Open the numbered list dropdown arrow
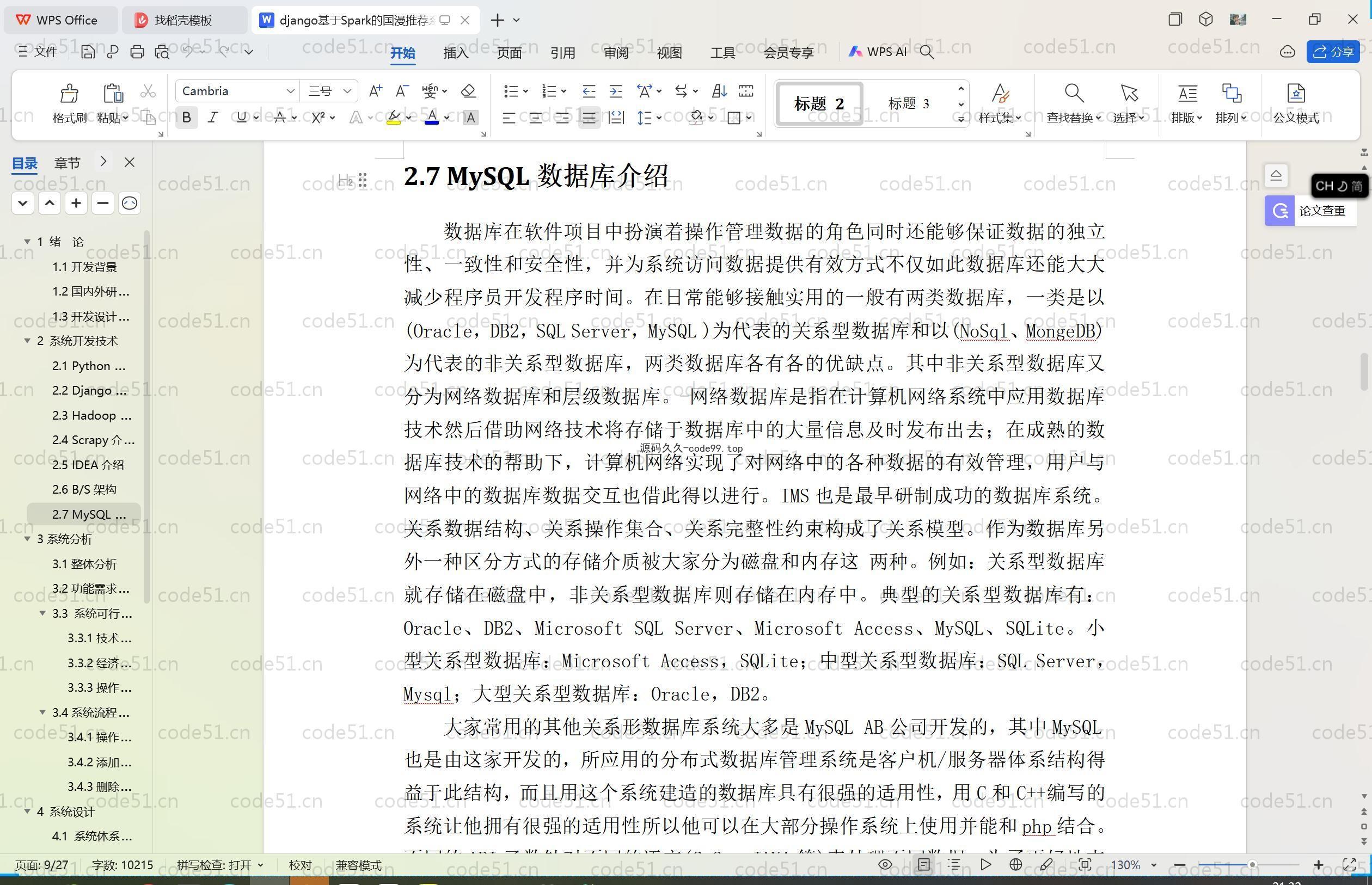Image resolution: width=1372 pixels, height=885 pixels. (x=564, y=91)
